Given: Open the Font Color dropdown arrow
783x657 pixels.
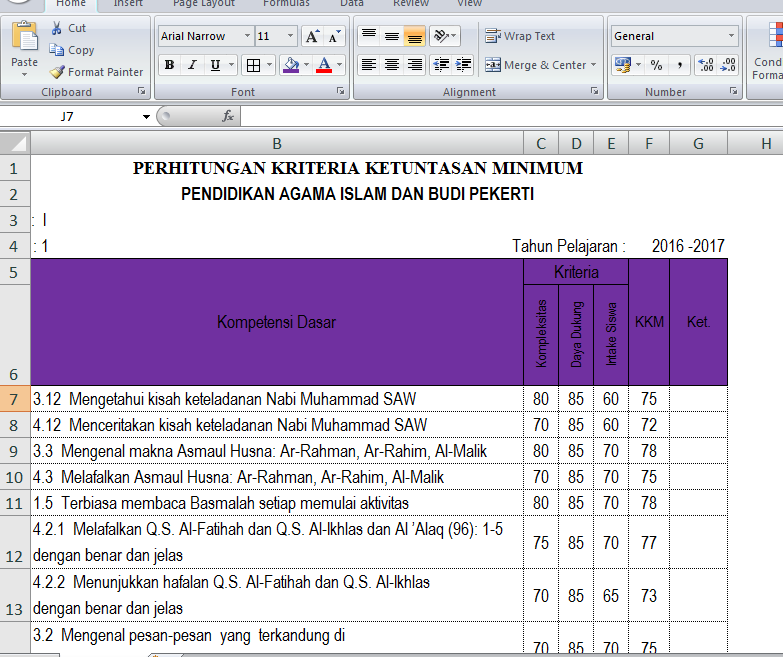Looking at the screenshot, I should (x=340, y=65).
